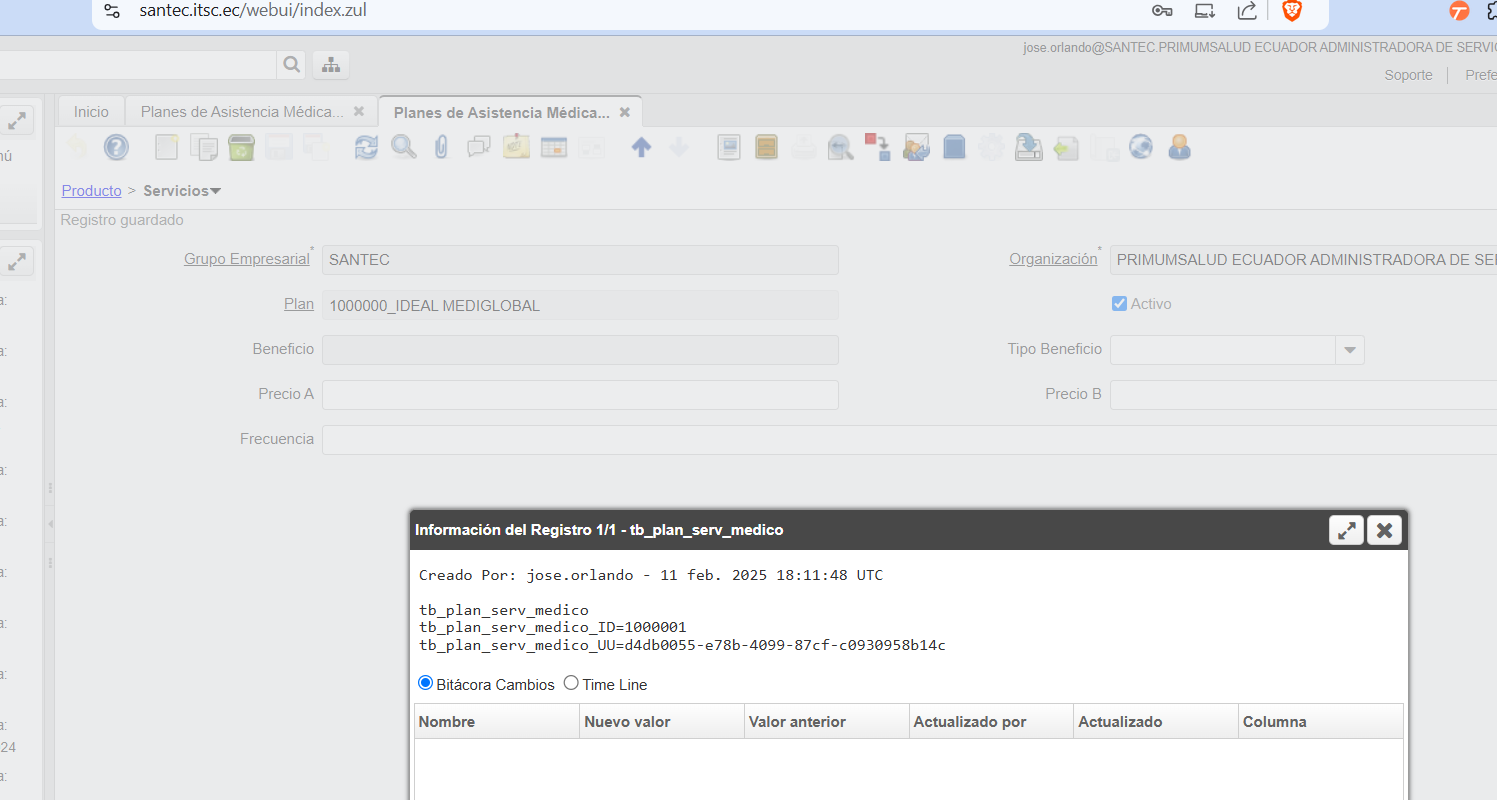1497x800 pixels.
Task: Open the Chat speech bubbles icon
Action: (479, 148)
